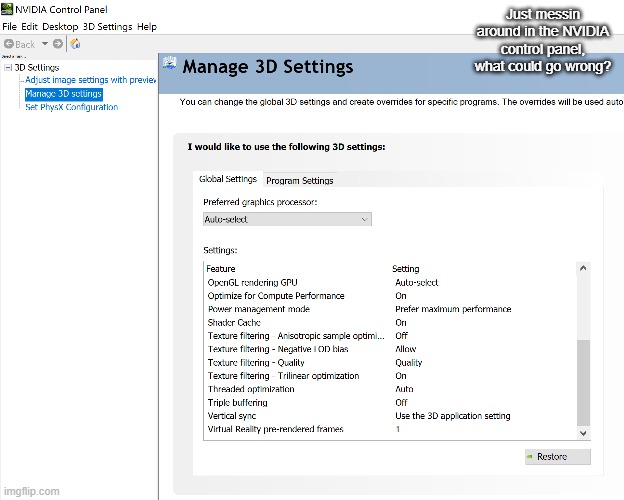
Task: Open Adjust image settings with preview
Action: click(x=90, y=80)
